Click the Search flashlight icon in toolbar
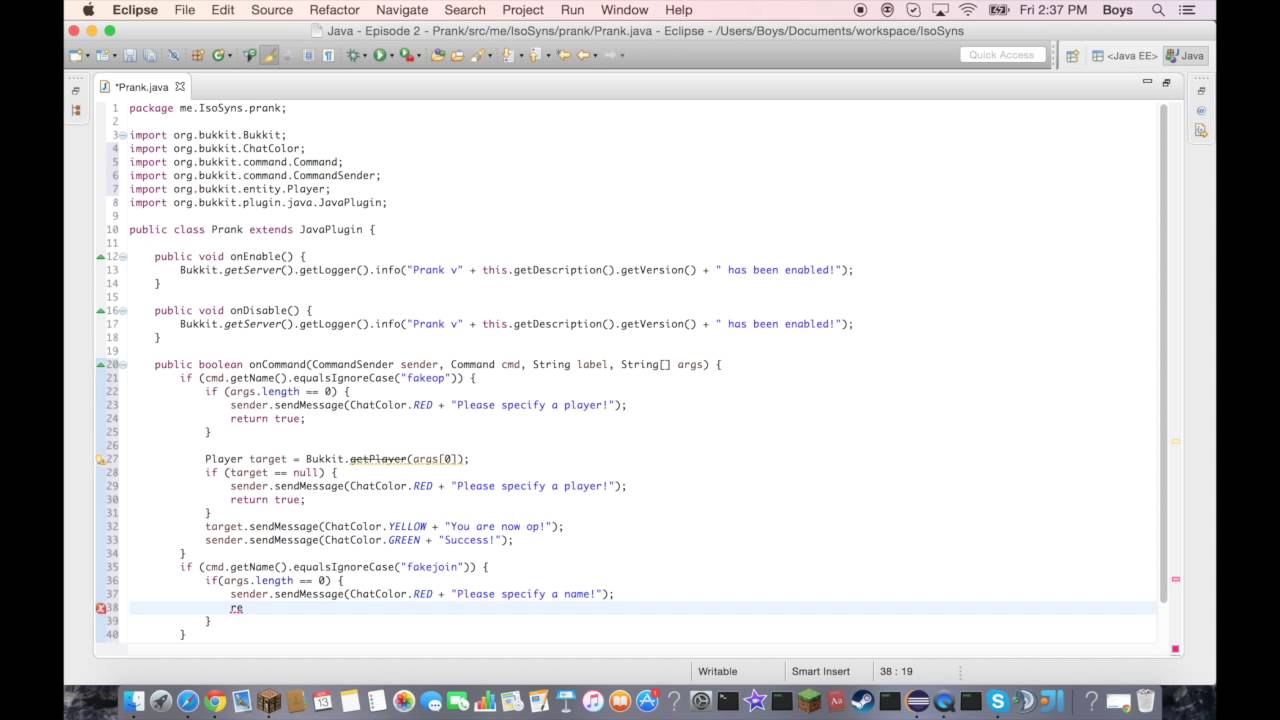Image resolution: width=1280 pixels, height=720 pixels. tap(476, 55)
